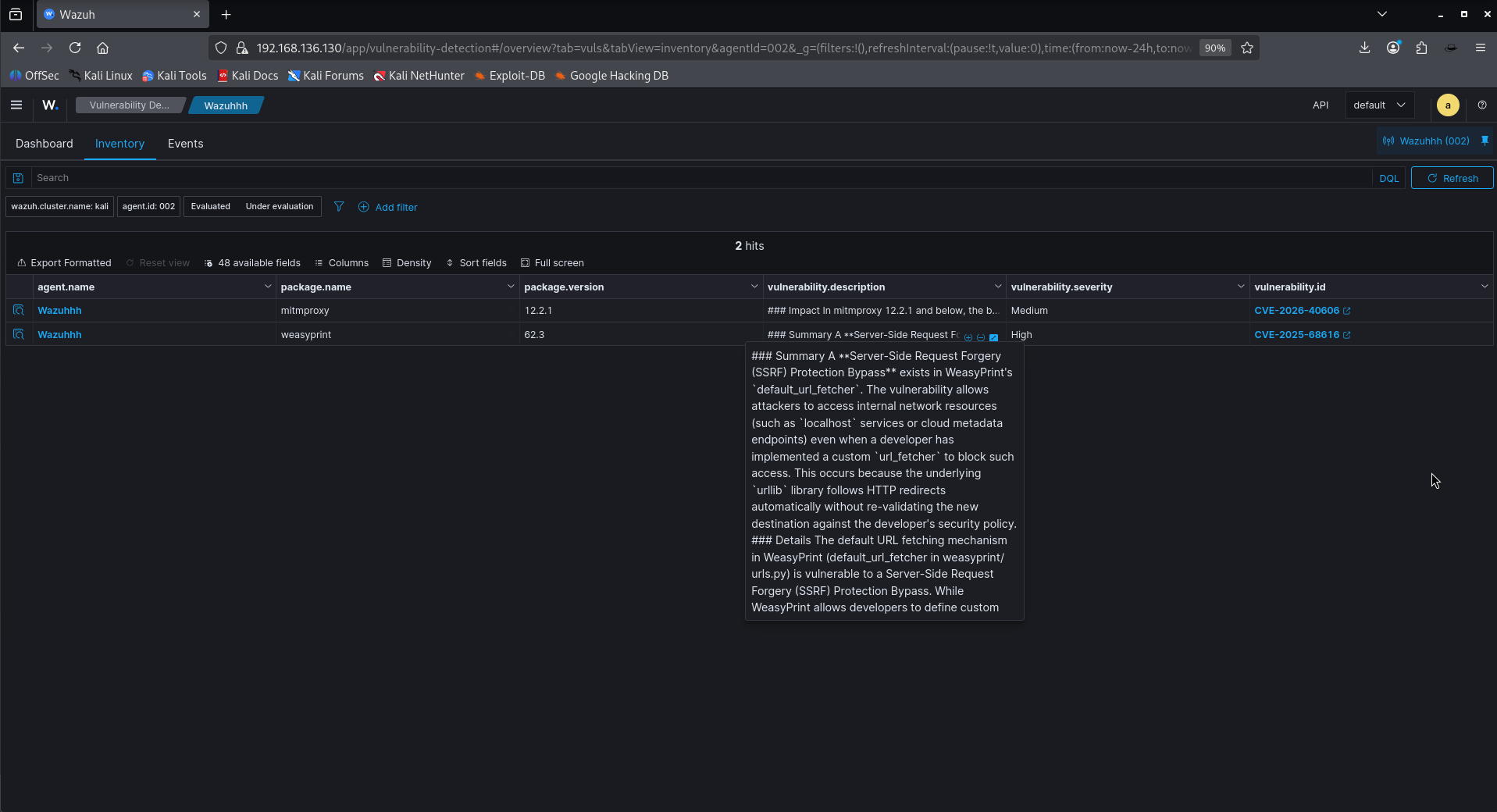Image resolution: width=1497 pixels, height=812 pixels.
Task: Click the API link in the header
Action: tap(1321, 105)
